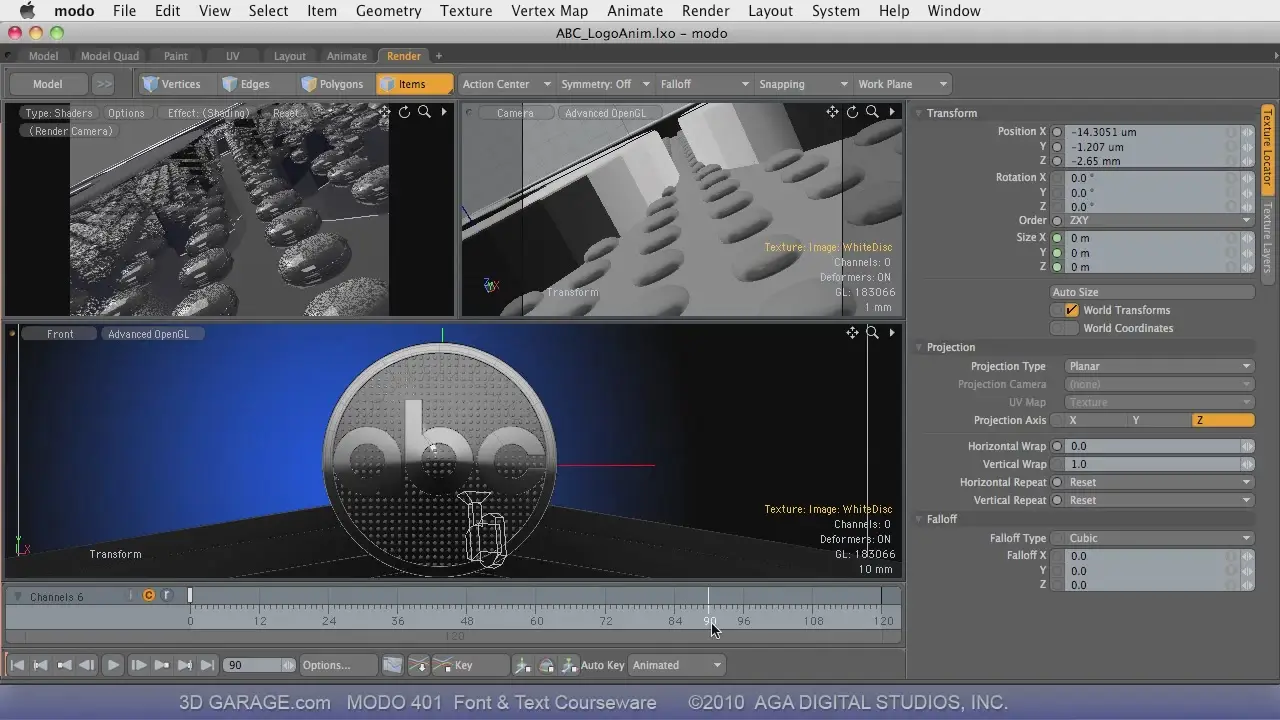
Task: Open the Symmetry: Off dropdown
Action: click(605, 84)
